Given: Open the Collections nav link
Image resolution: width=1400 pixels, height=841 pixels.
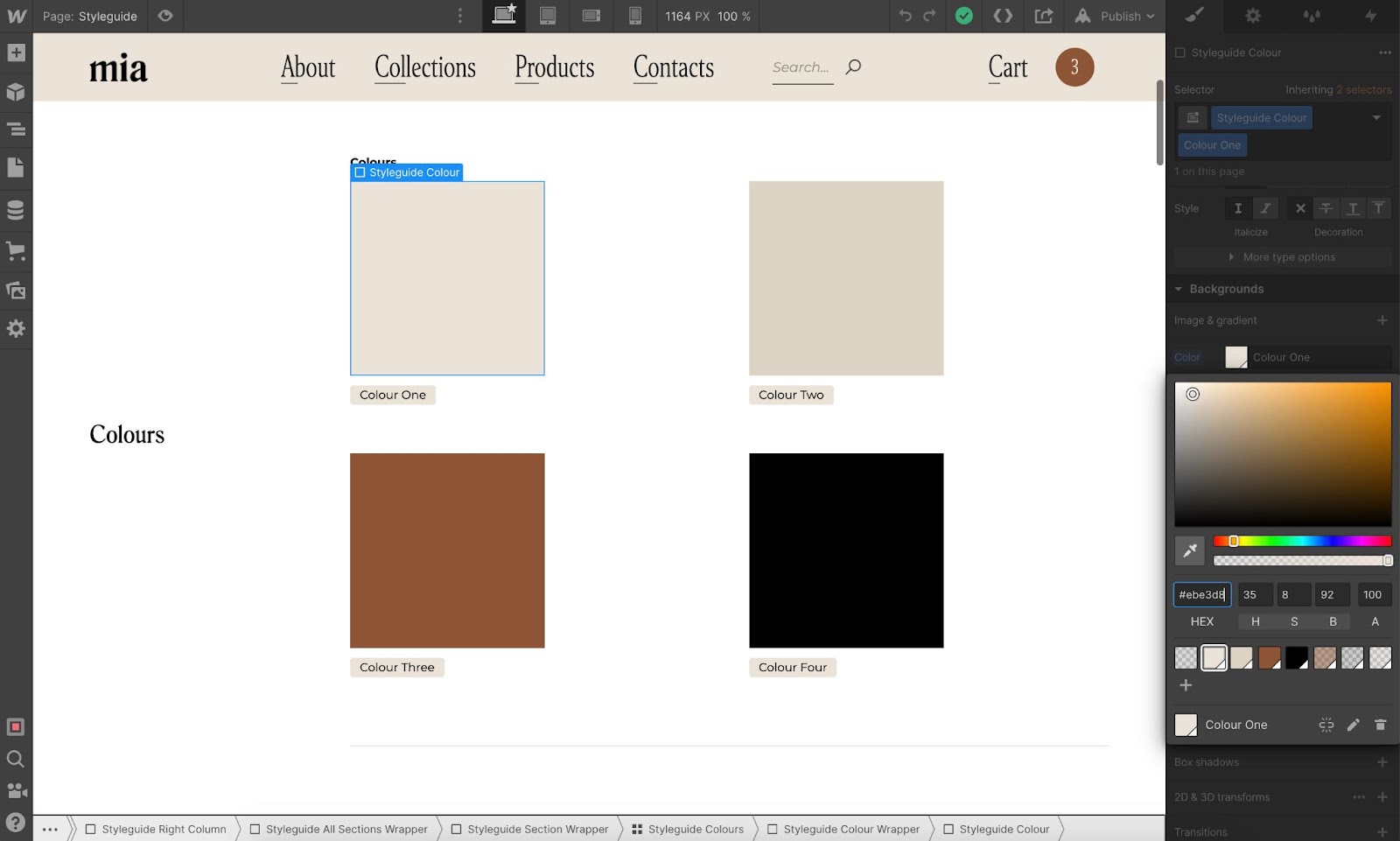Looking at the screenshot, I should pos(425,67).
